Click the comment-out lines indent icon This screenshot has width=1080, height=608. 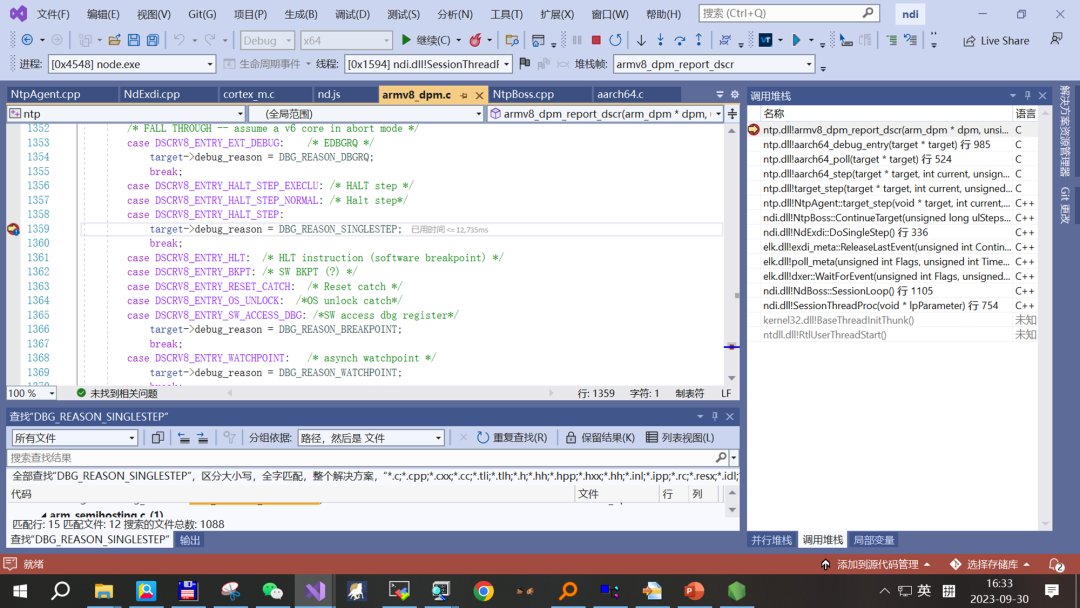[x=891, y=41]
